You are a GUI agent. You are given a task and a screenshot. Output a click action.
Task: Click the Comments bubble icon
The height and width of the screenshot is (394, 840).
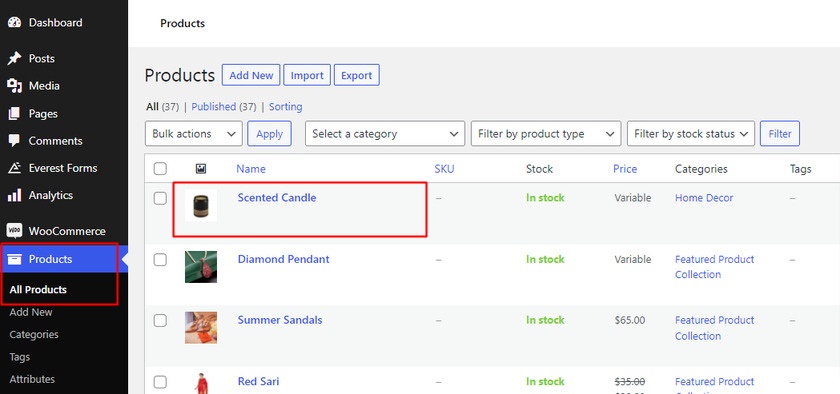[14, 141]
